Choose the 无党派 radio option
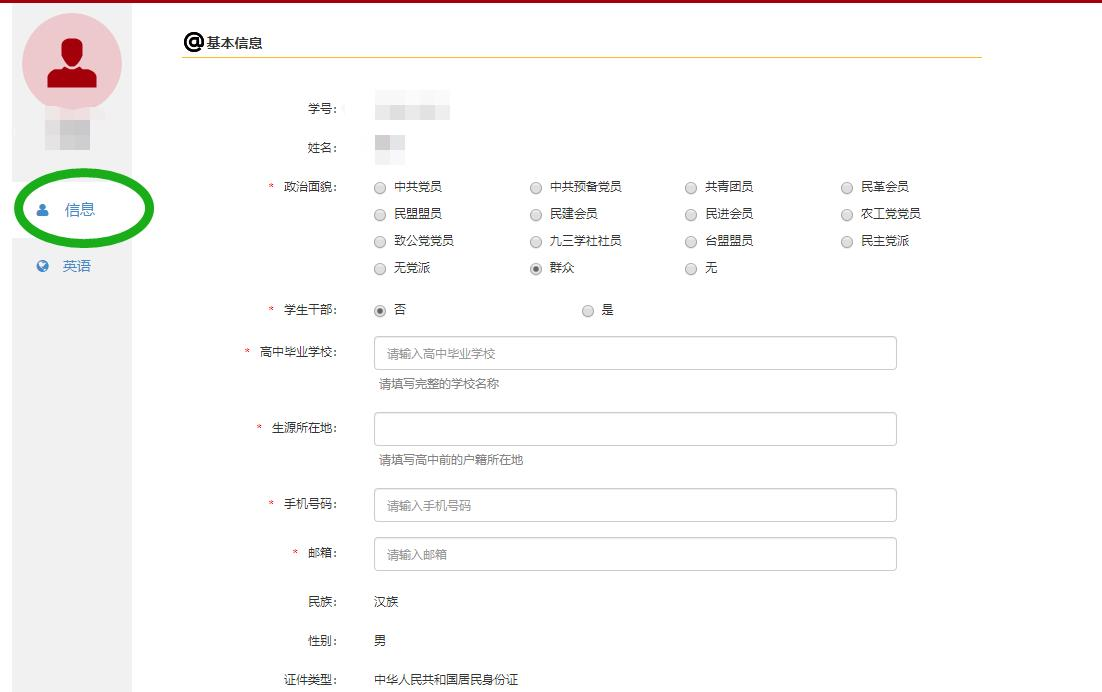This screenshot has height=692, width=1102. click(380, 269)
